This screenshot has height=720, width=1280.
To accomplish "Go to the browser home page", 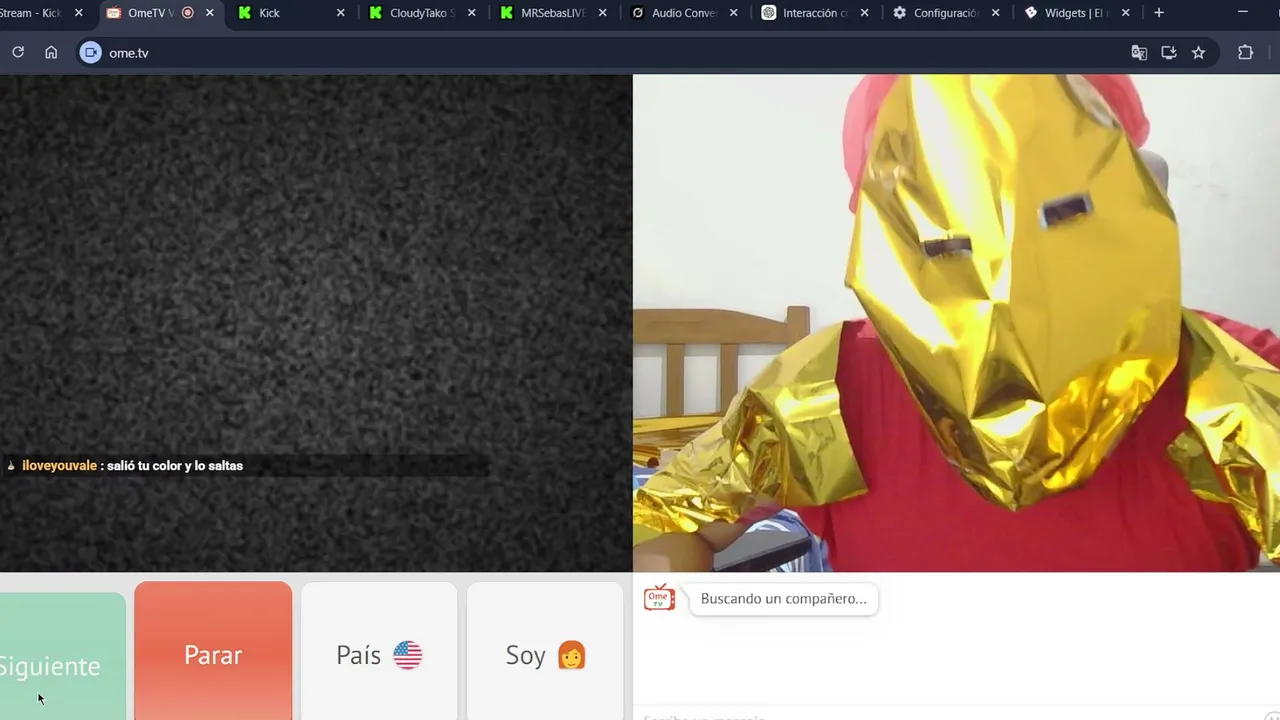I will (51, 52).
